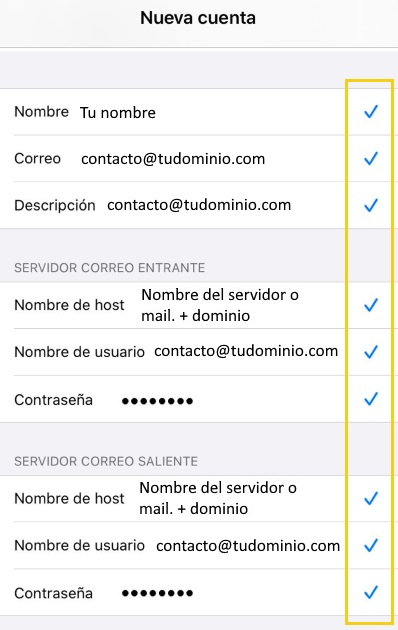
Task: Click incoming server Nombre de host checkmark
Action: [371, 305]
